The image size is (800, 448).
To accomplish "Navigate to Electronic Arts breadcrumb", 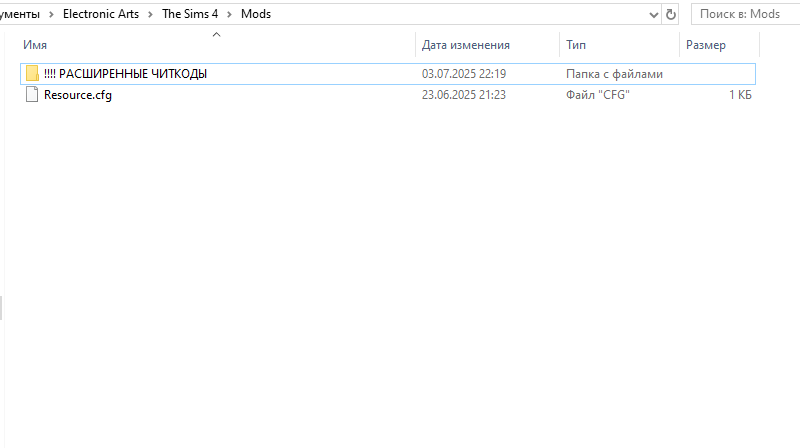I will pos(101,14).
